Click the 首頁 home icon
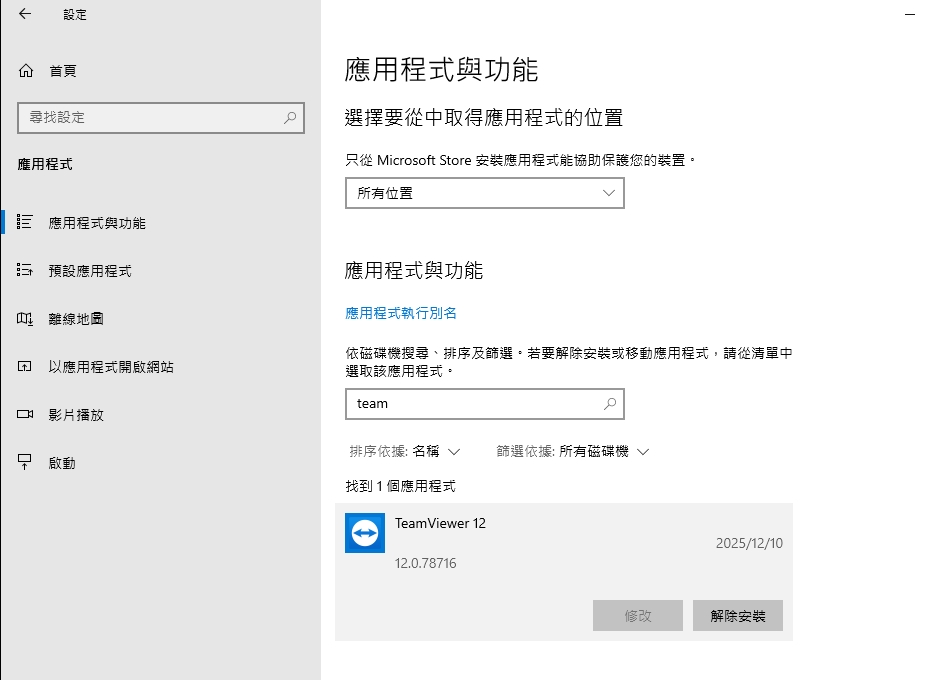 [x=26, y=71]
